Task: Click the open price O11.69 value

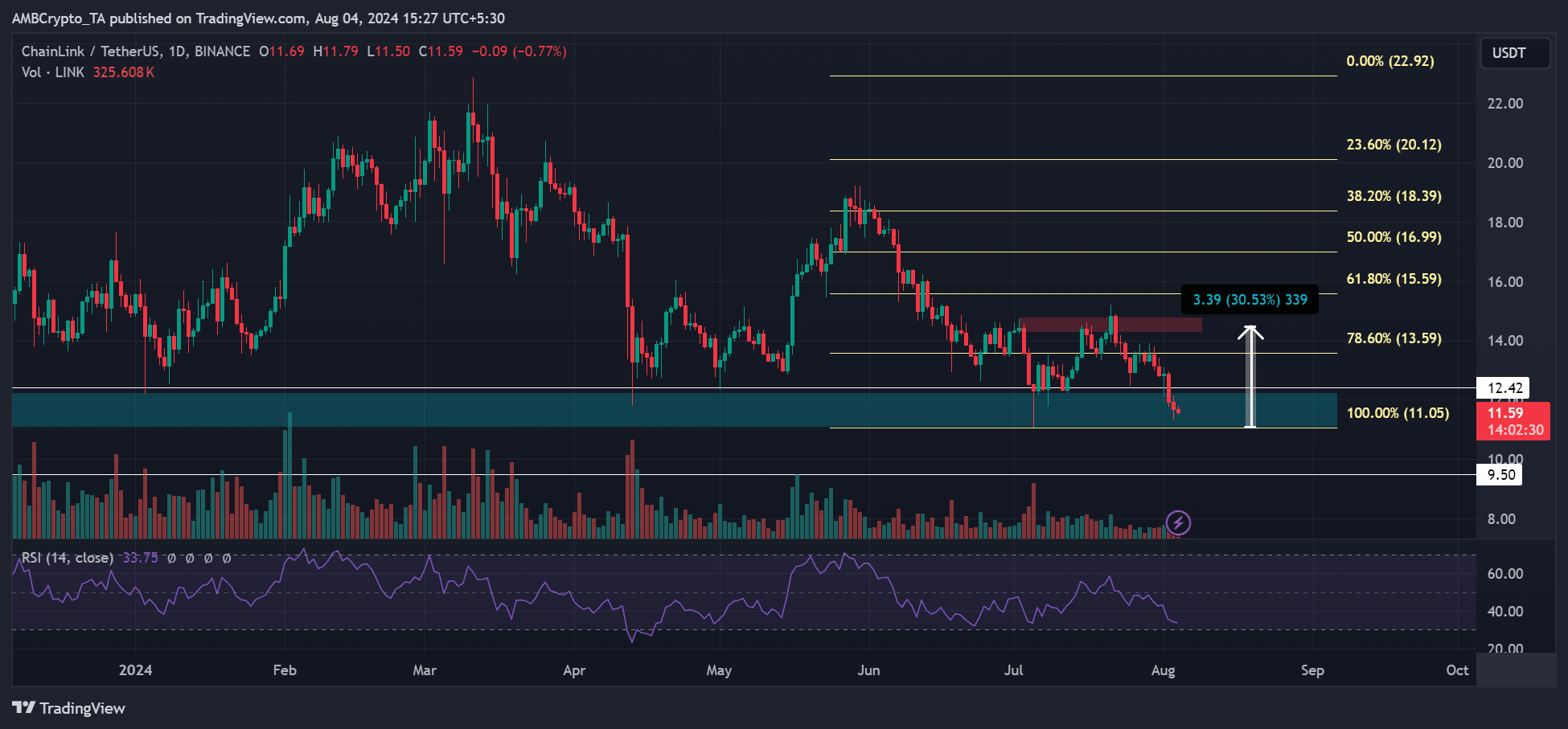Action: tap(281, 51)
